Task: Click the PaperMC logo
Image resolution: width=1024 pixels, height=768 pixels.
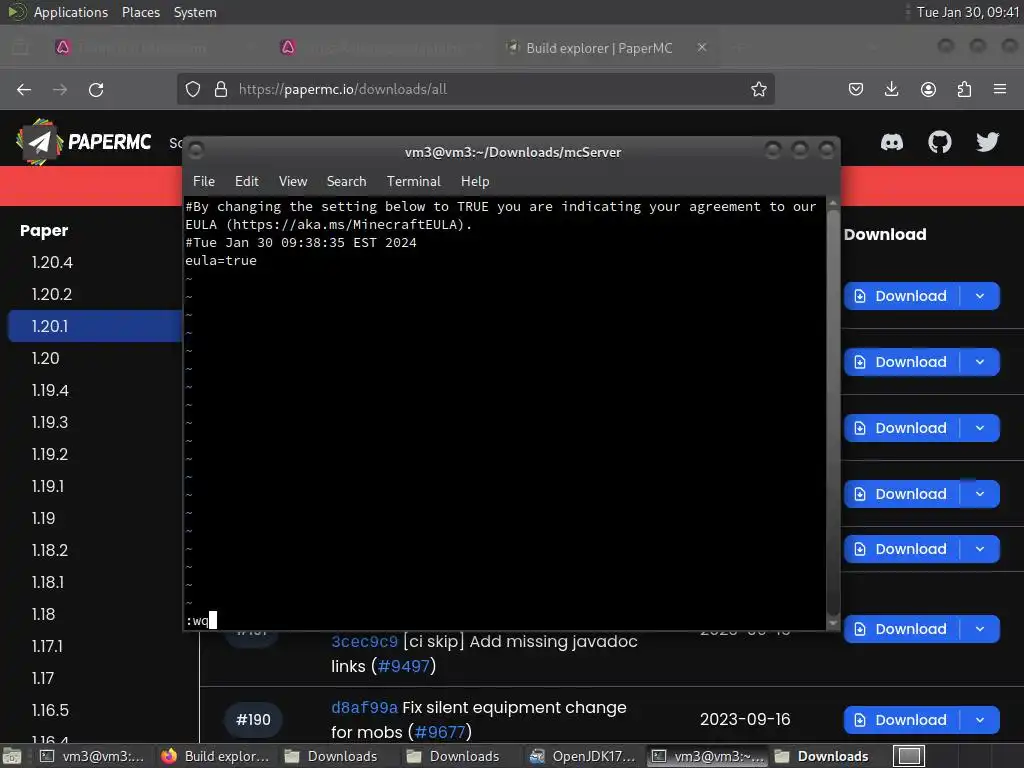Action: pyautogui.click(x=84, y=142)
